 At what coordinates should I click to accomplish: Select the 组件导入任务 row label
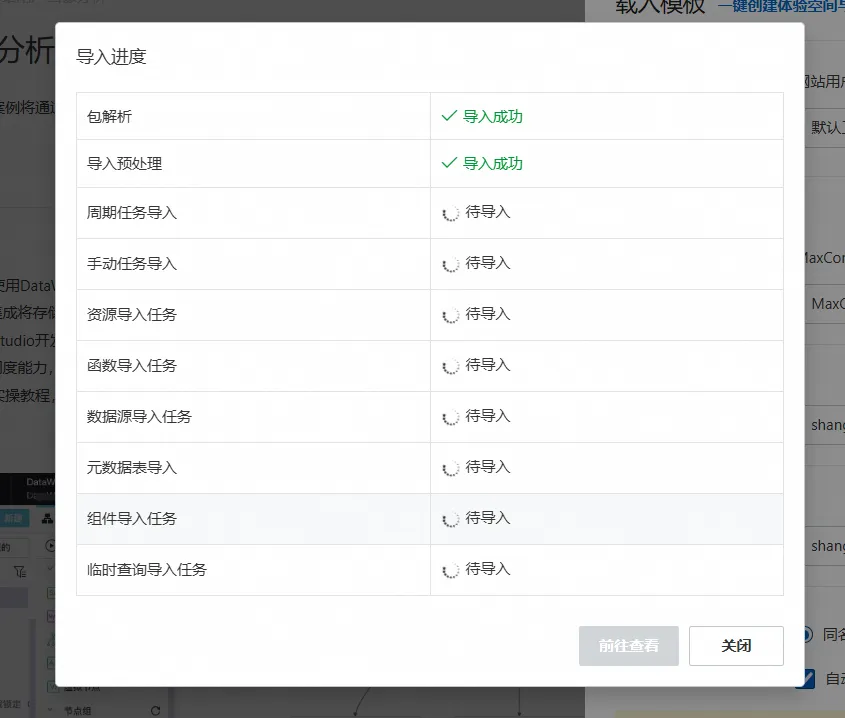132,519
